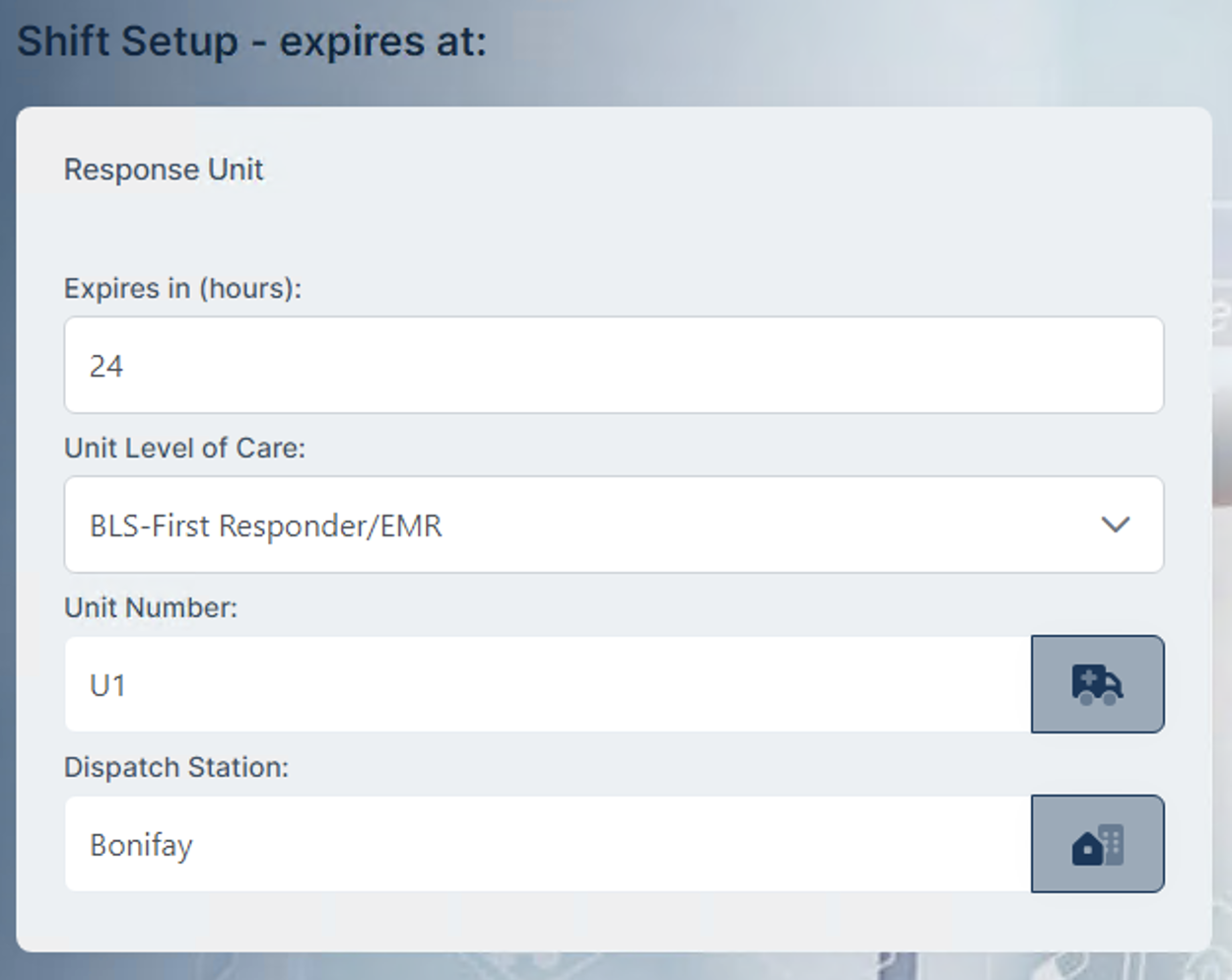Select the BLS-First Responder/EMR selected value
1232x980 pixels.
pos(265,525)
